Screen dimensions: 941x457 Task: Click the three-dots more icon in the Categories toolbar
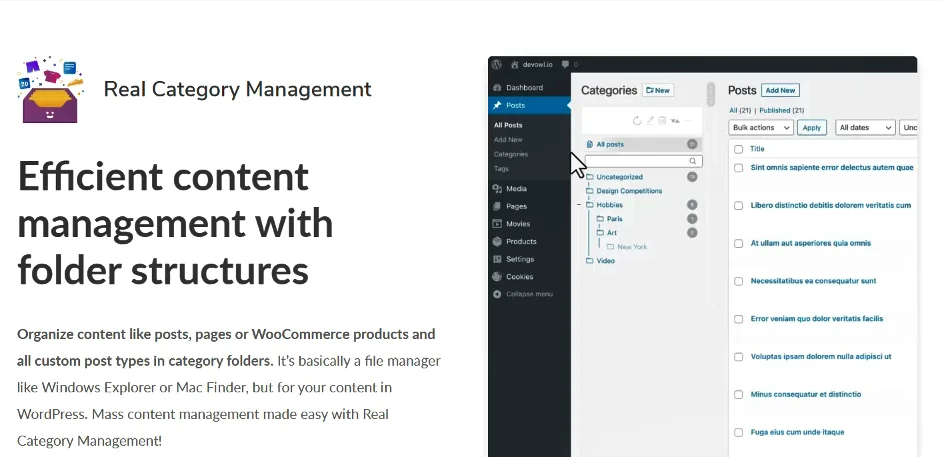[x=688, y=121]
